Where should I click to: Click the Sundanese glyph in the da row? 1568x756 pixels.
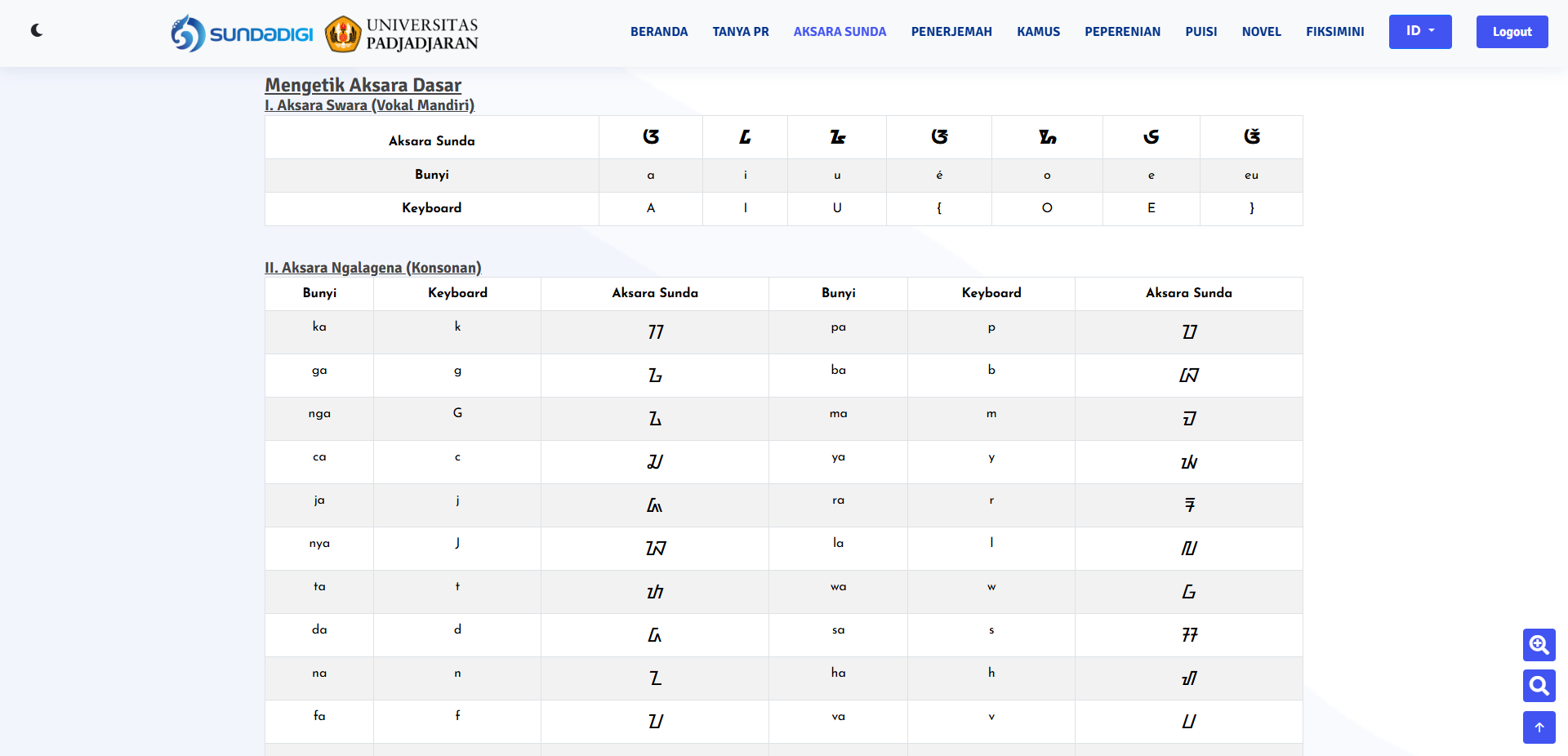[655, 635]
